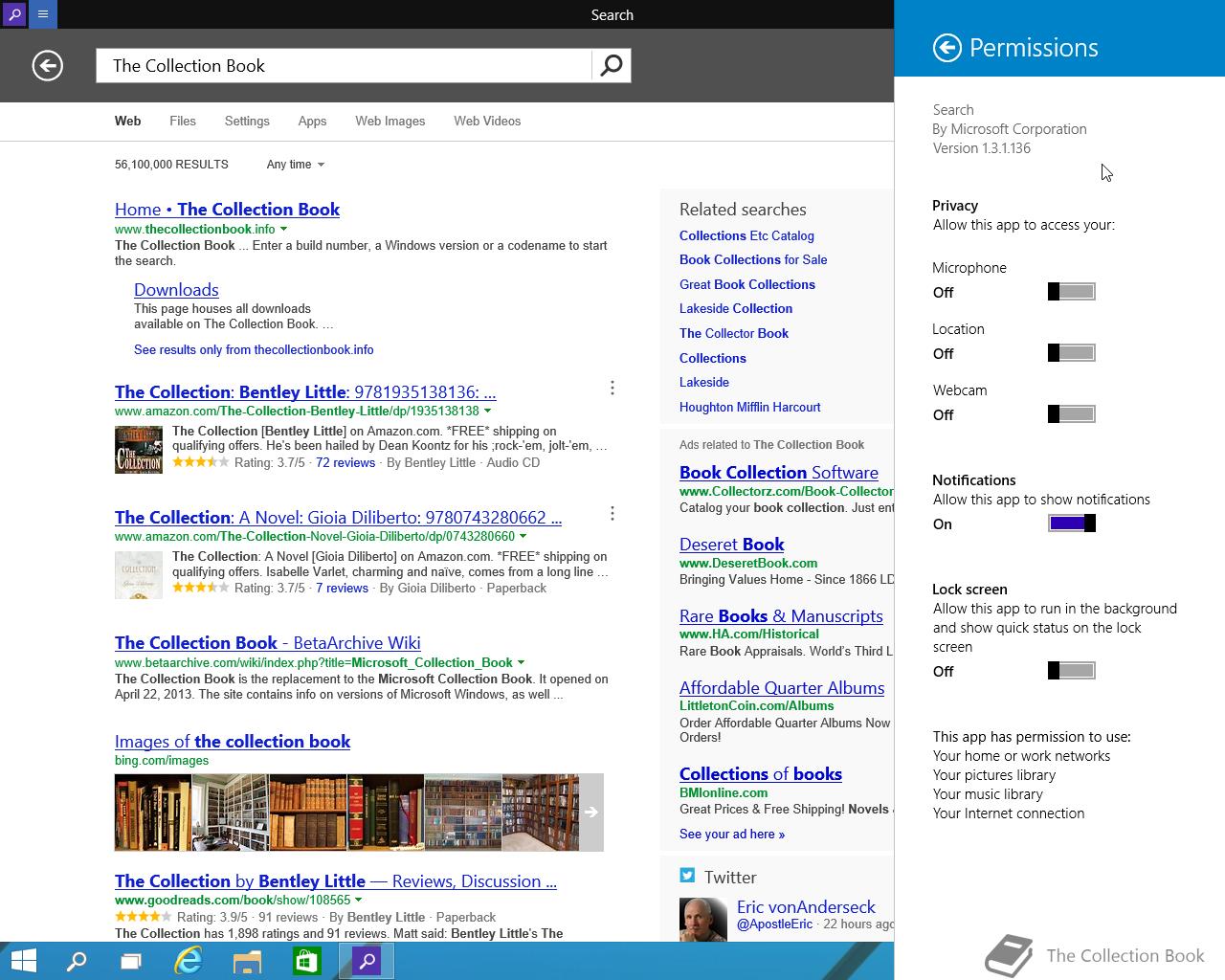
Task: Click in the search text box
Action: (345, 65)
